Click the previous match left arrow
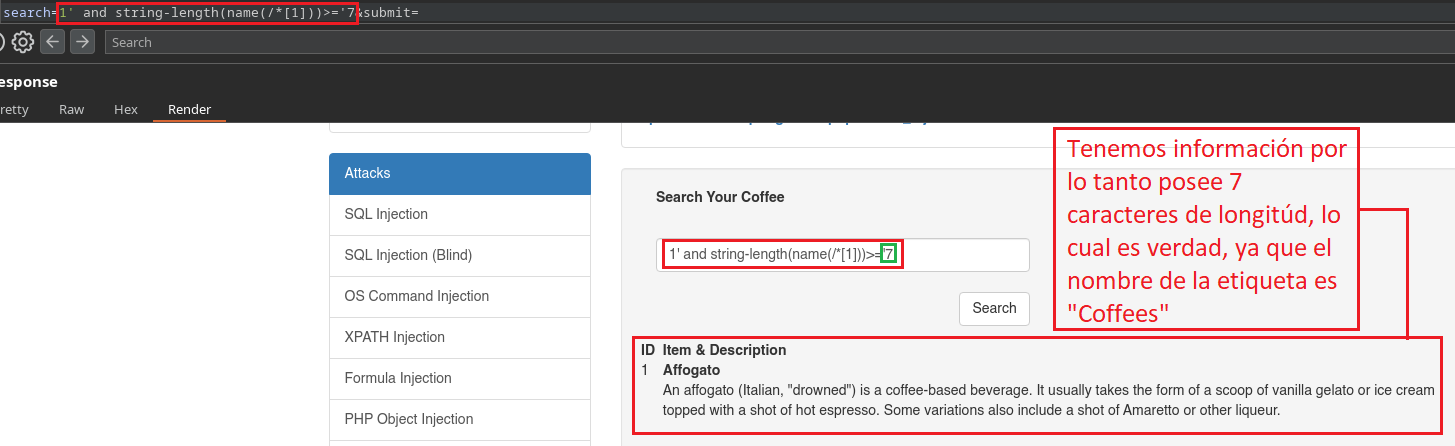This screenshot has width=1455, height=446. click(52, 42)
